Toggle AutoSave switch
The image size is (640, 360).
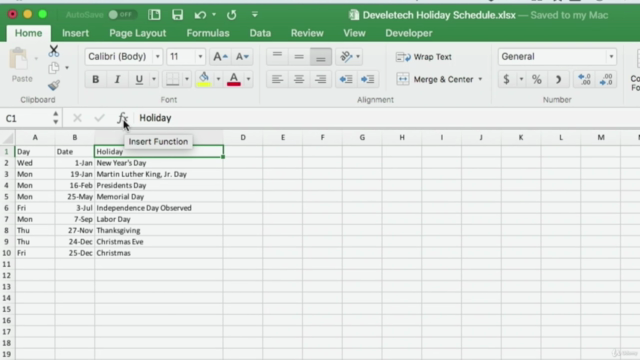122,15
